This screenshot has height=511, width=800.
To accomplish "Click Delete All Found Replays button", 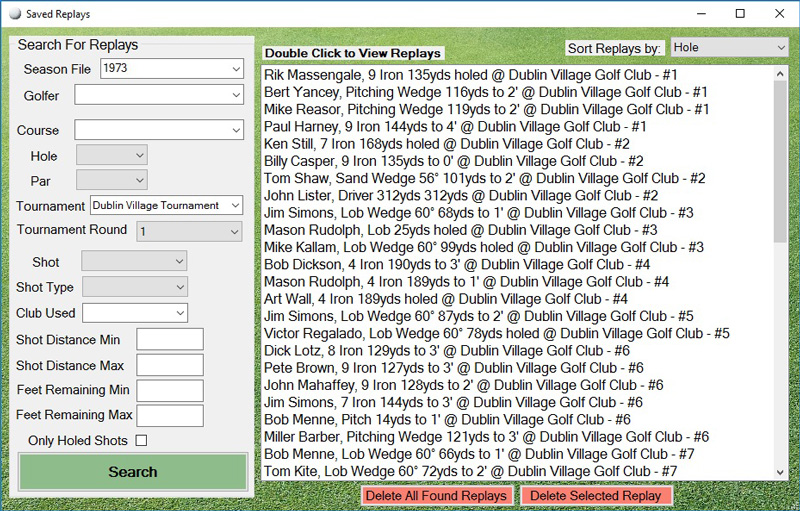I will [x=438, y=495].
